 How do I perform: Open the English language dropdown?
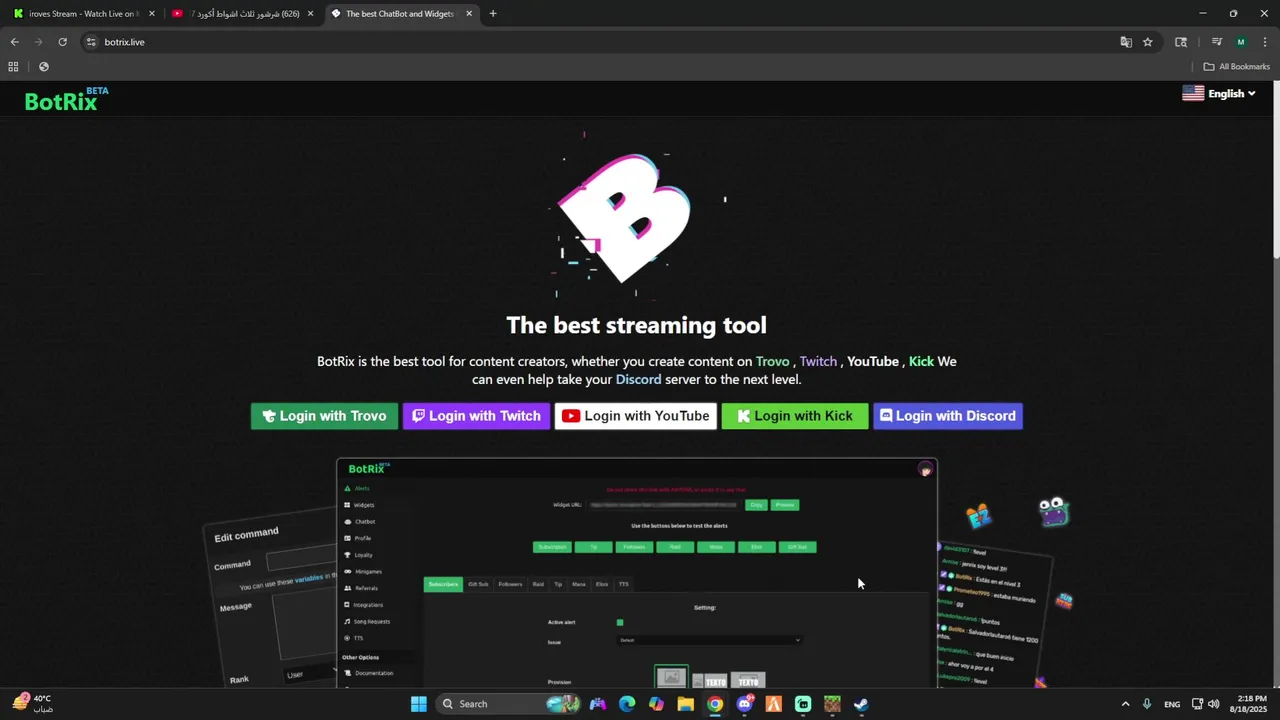pyautogui.click(x=1219, y=93)
